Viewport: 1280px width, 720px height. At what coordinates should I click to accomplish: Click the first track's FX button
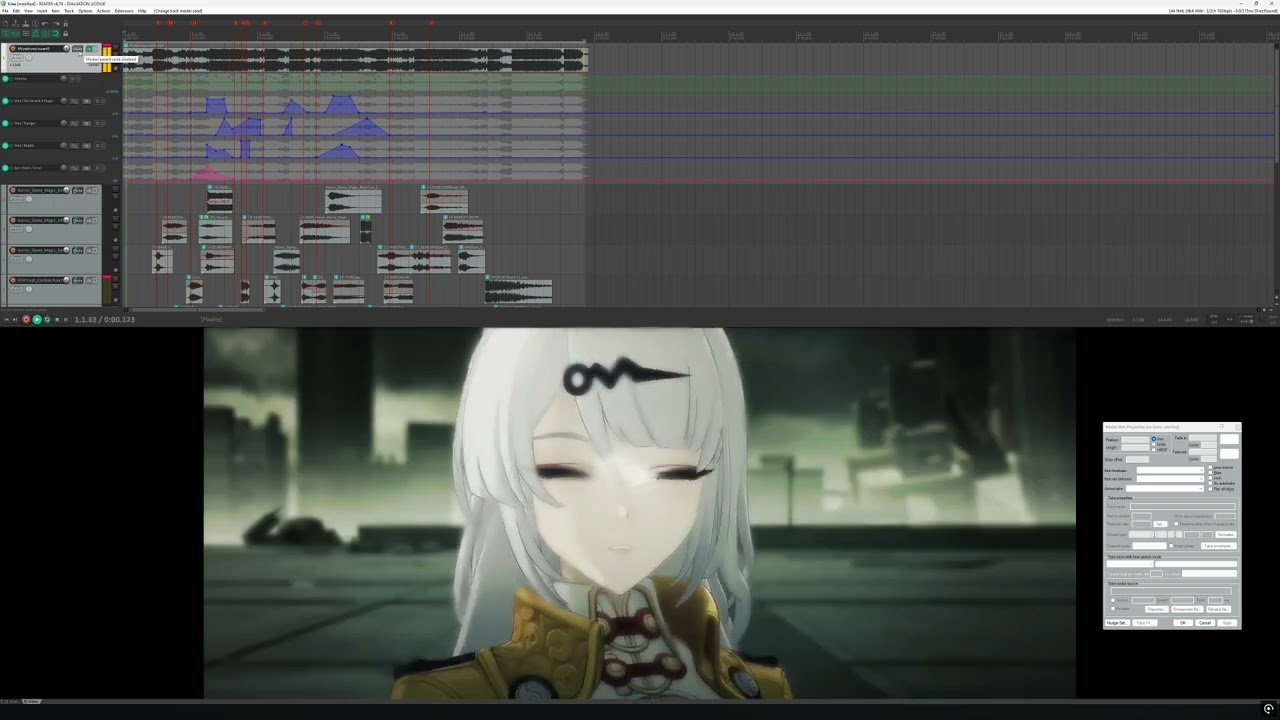89,49
